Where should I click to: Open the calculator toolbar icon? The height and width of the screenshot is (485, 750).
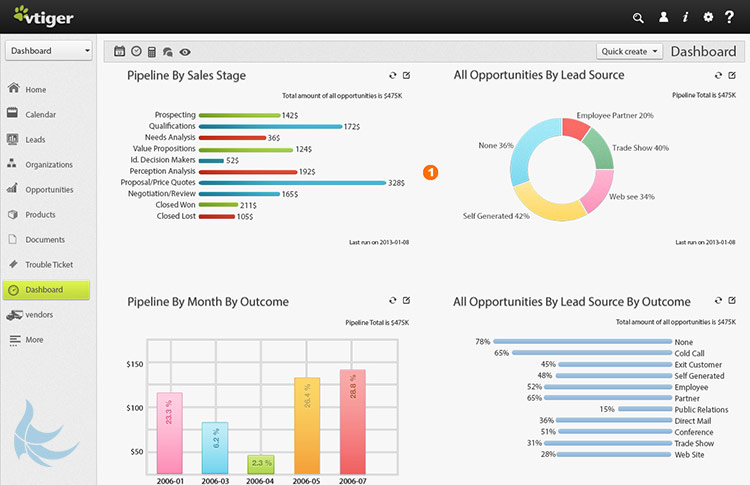coord(152,52)
